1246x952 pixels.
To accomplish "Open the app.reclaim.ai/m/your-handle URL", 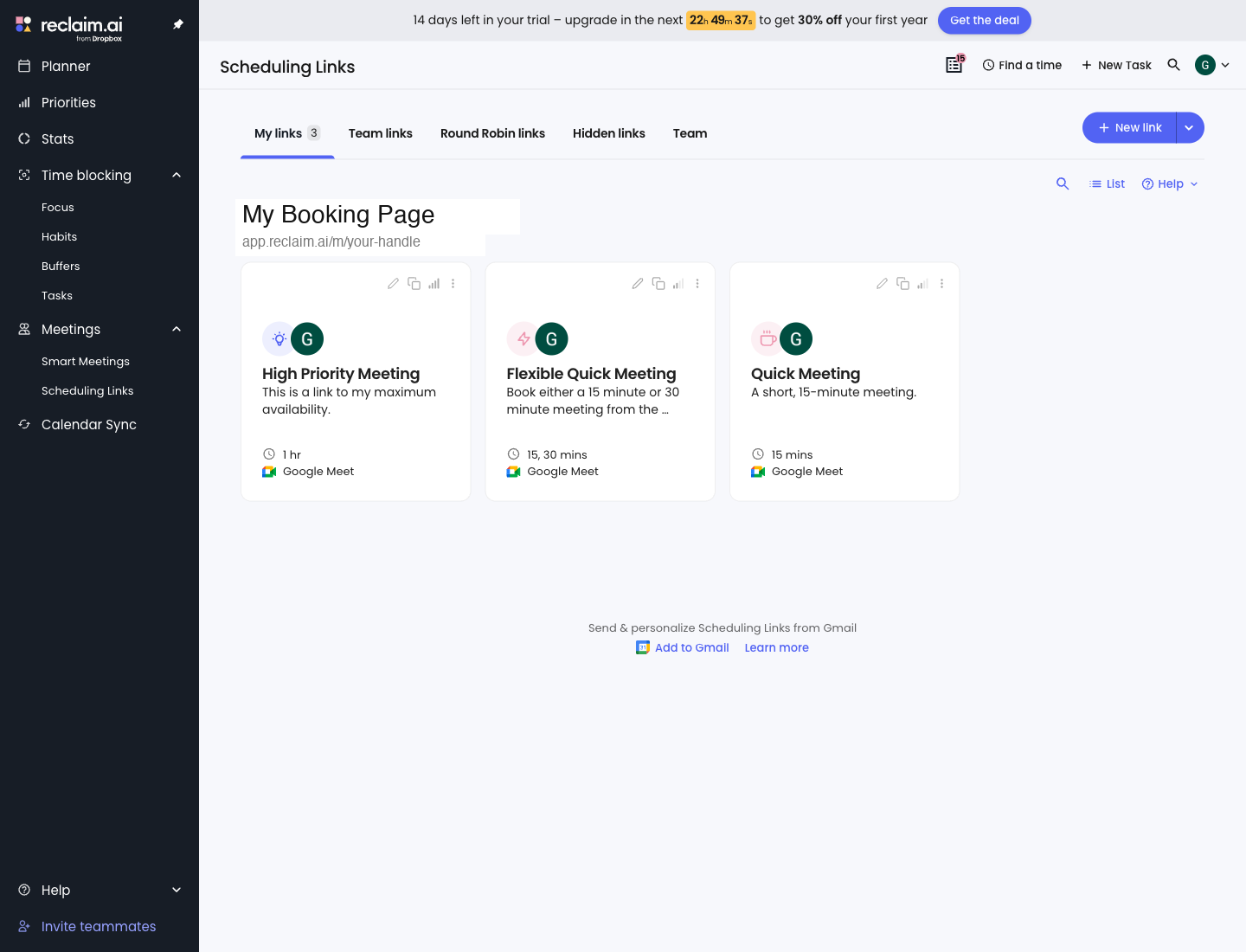I will 331,241.
